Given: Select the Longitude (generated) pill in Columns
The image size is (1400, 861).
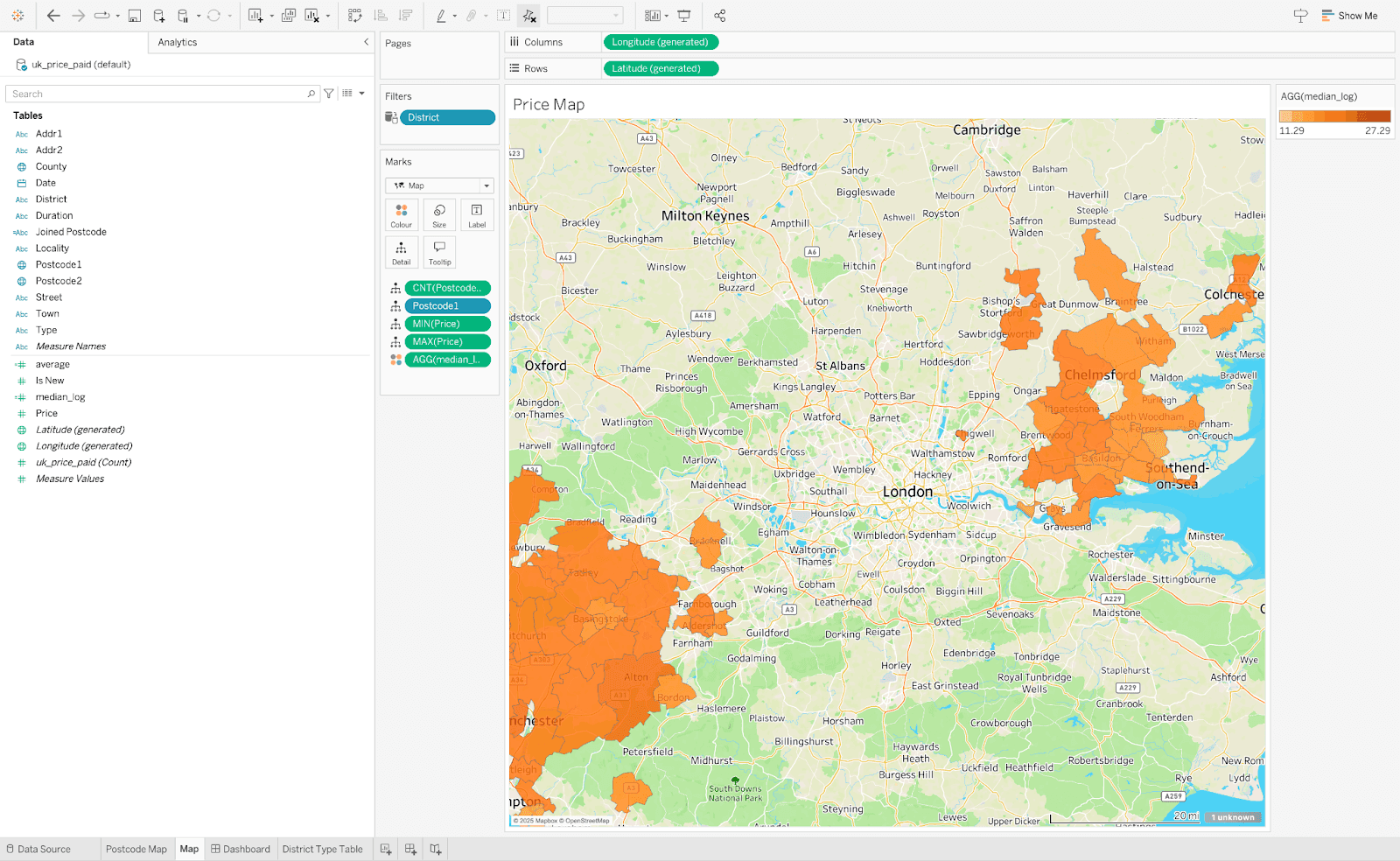Looking at the screenshot, I should (x=661, y=42).
